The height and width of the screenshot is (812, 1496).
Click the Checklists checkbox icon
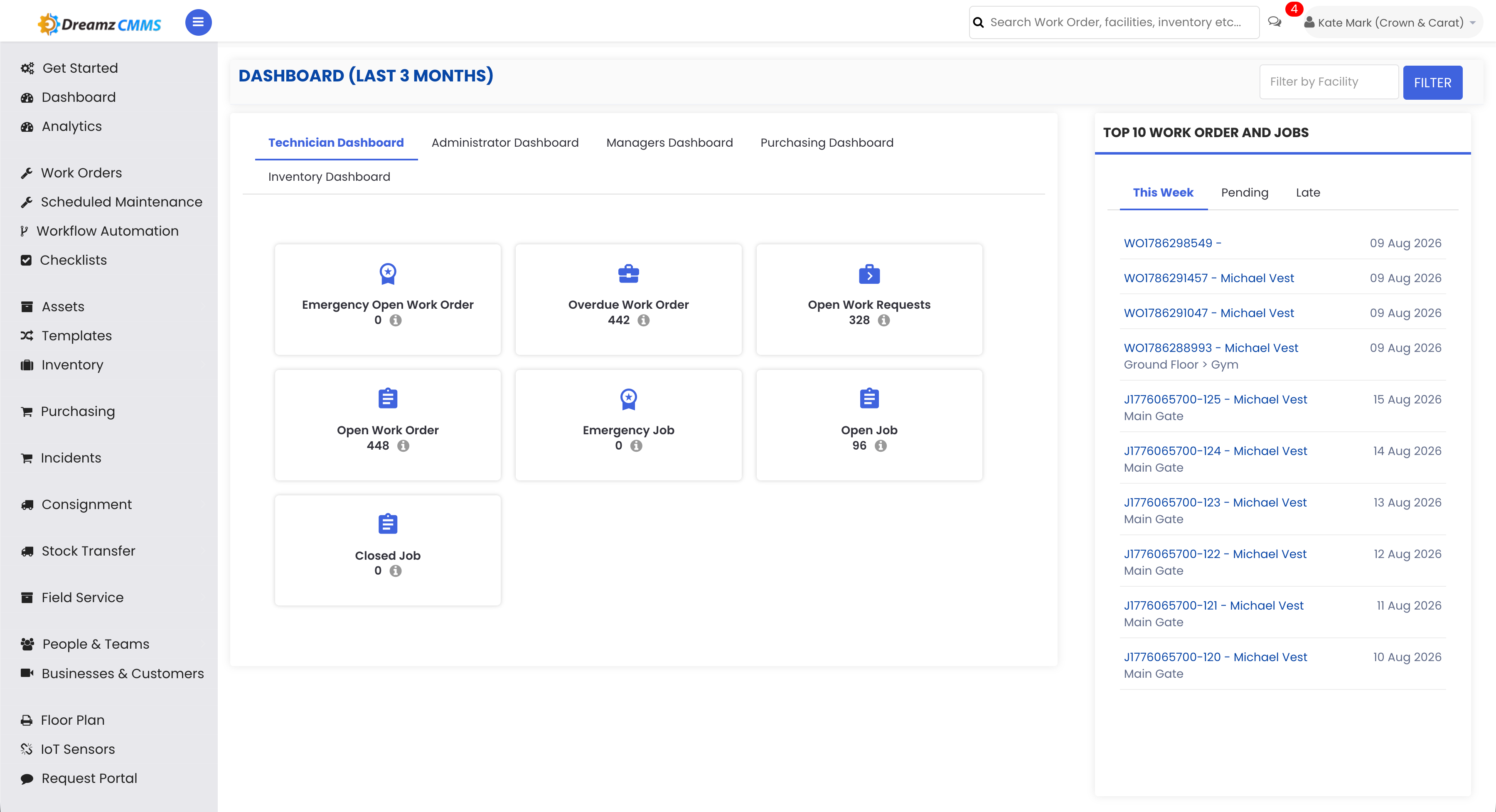[26, 260]
